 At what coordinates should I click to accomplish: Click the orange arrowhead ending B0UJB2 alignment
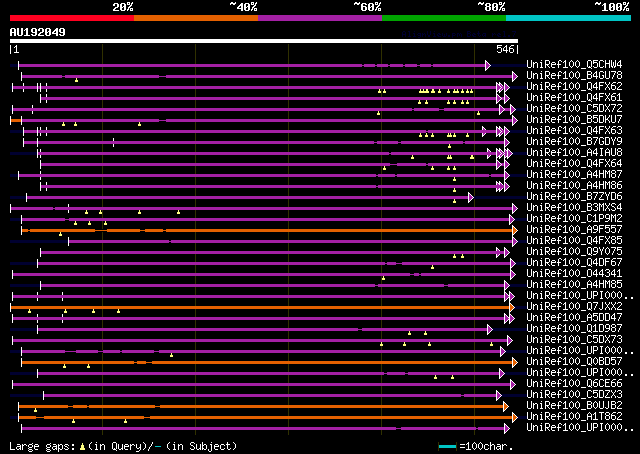coord(506,407)
